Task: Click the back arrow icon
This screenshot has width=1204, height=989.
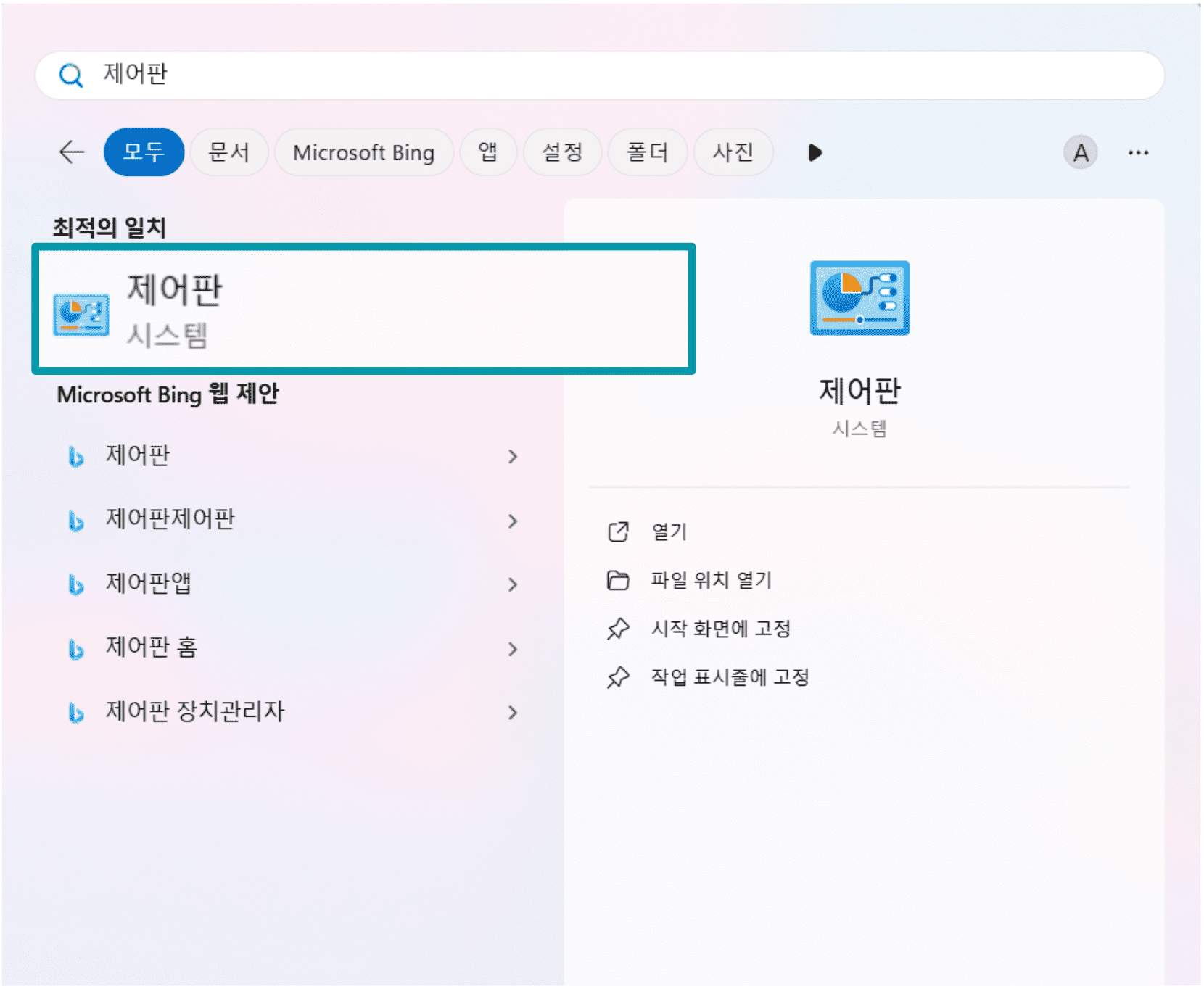Action: pos(71,152)
